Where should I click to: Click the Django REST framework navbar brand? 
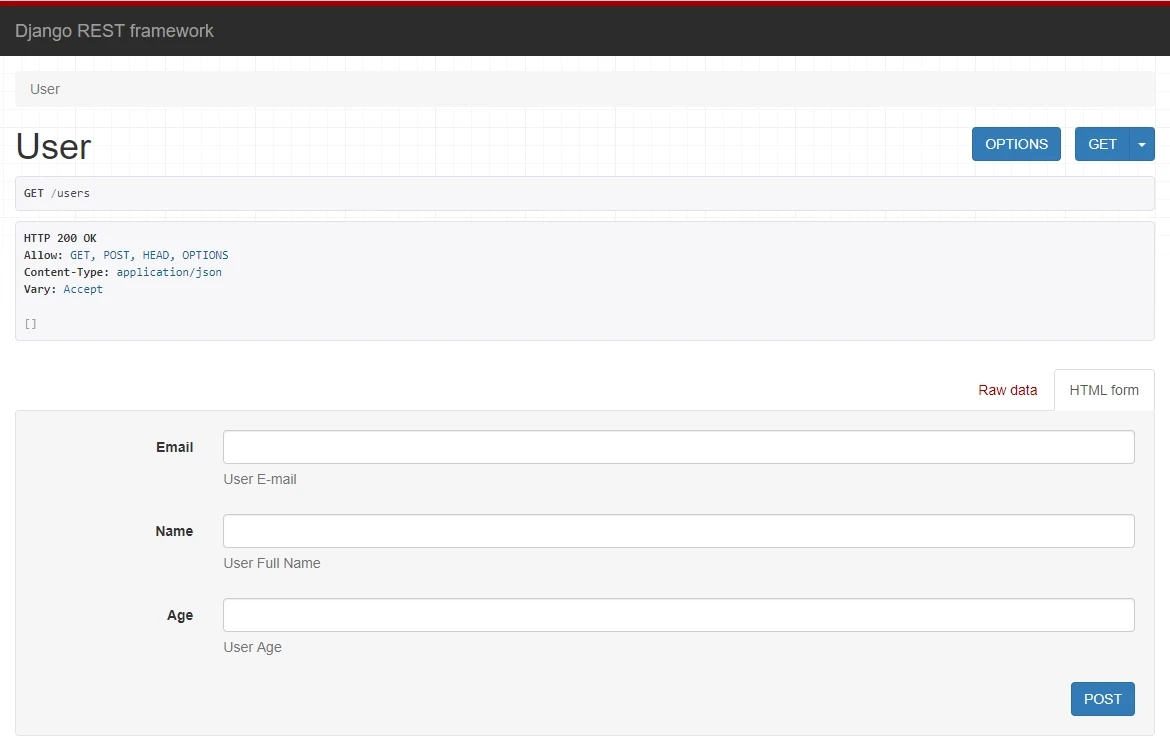(114, 31)
